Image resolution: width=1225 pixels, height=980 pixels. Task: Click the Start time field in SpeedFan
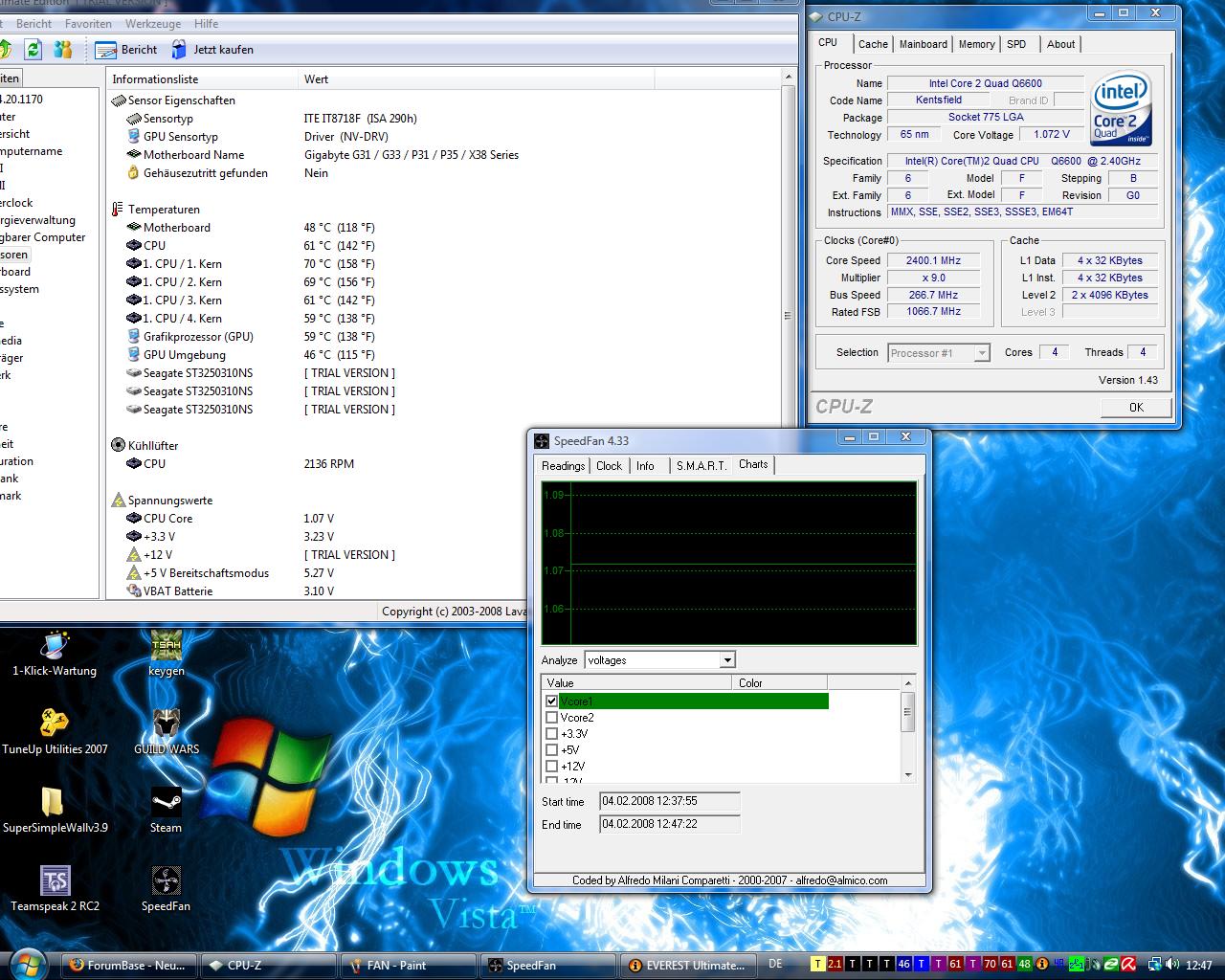click(670, 801)
